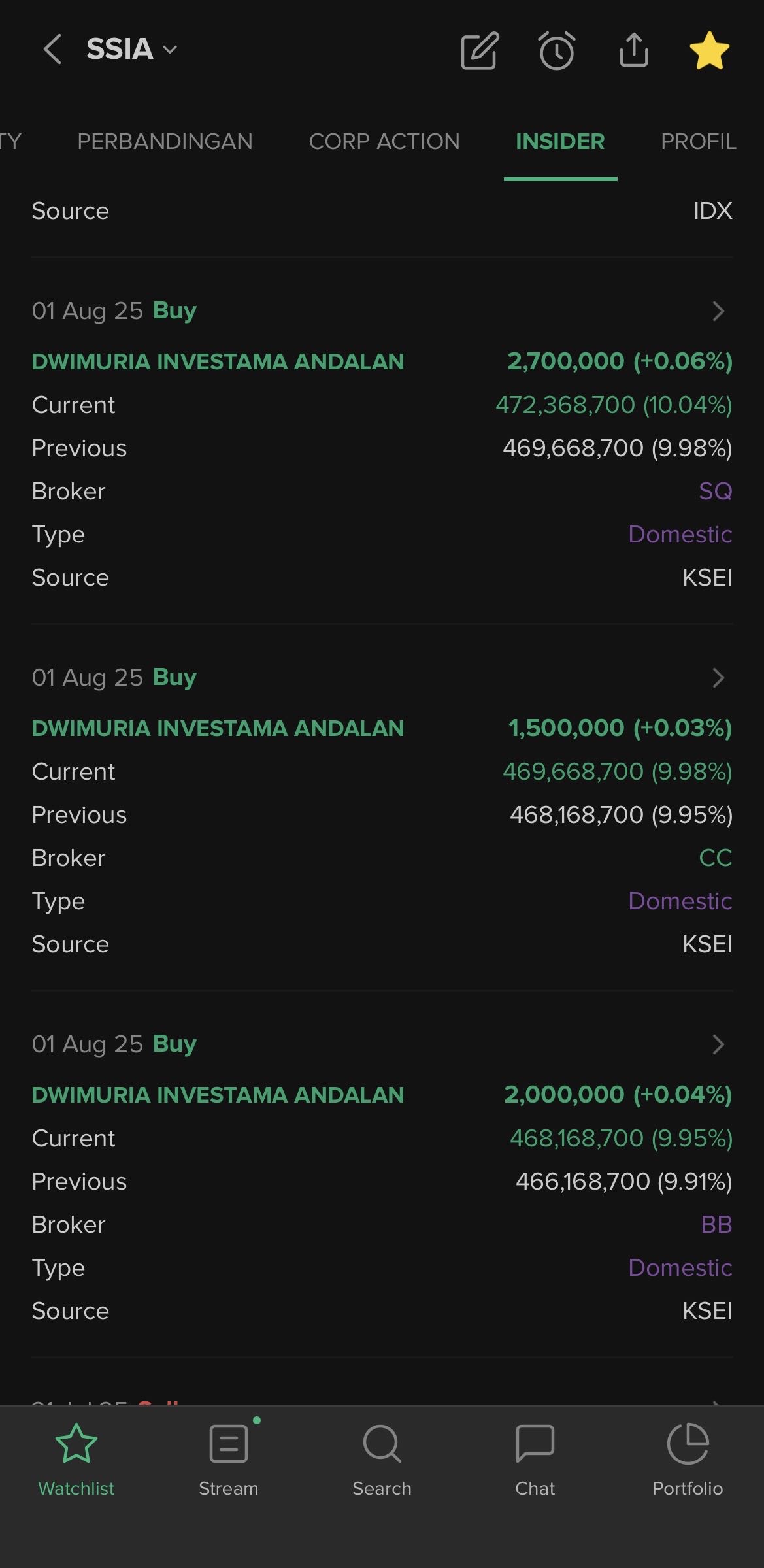Tap broker code SQ link

coord(715,491)
